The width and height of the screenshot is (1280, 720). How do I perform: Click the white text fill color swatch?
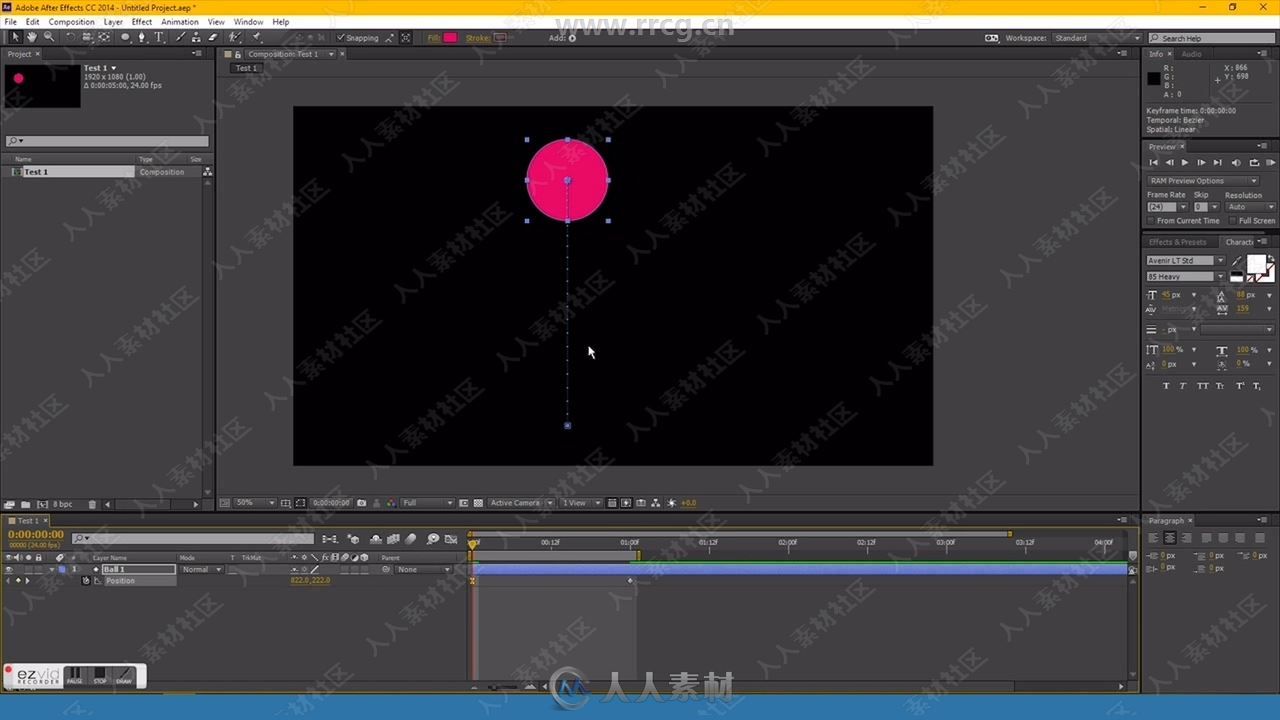tap(1256, 263)
